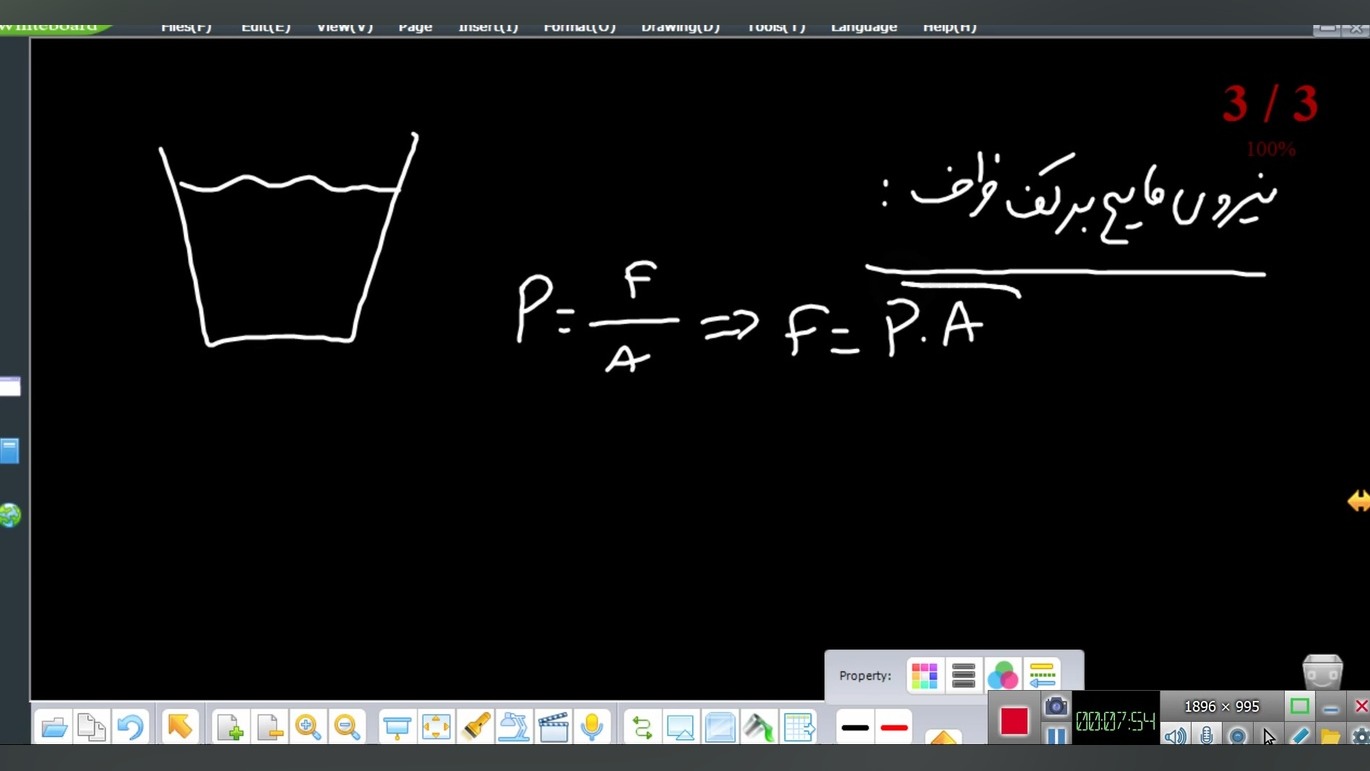The image size is (1370, 771).
Task: Open the clapperboard recording tool
Action: click(x=553, y=726)
